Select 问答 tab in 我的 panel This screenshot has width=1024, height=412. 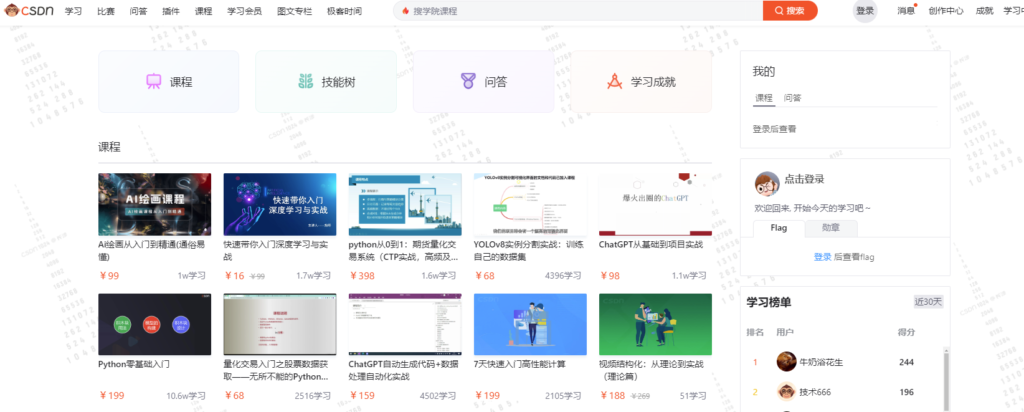point(792,98)
